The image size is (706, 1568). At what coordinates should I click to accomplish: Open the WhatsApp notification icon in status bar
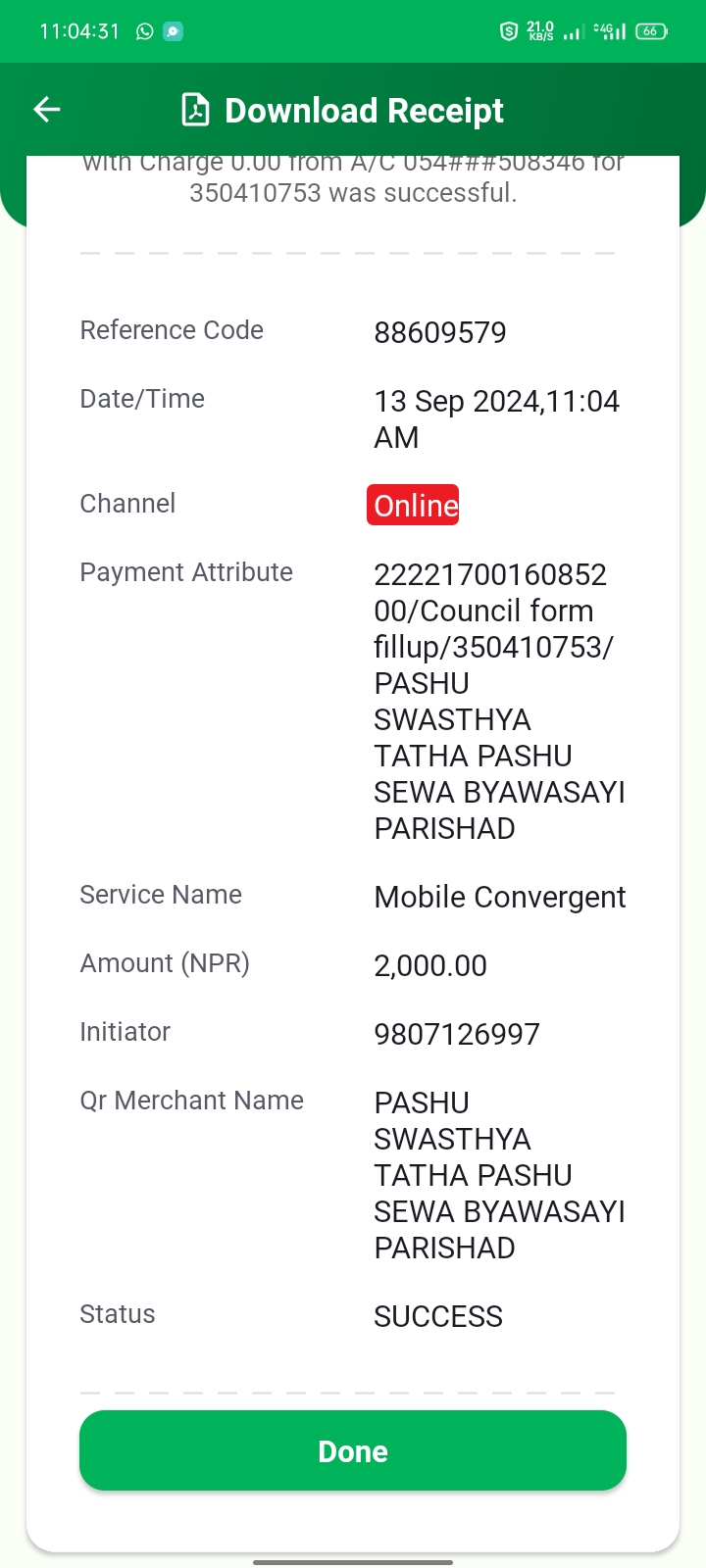click(145, 31)
